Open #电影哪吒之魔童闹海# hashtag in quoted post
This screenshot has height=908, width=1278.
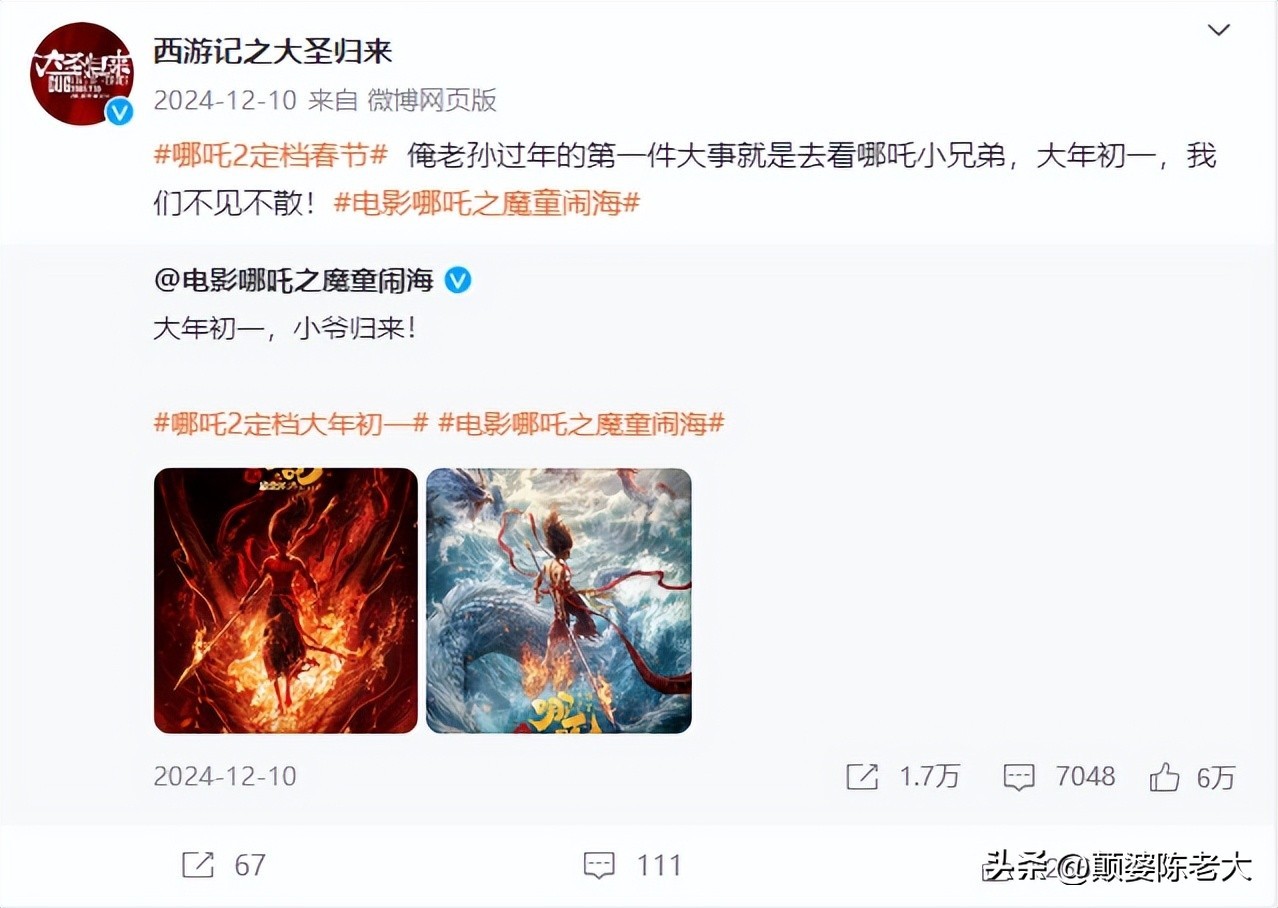click(581, 423)
